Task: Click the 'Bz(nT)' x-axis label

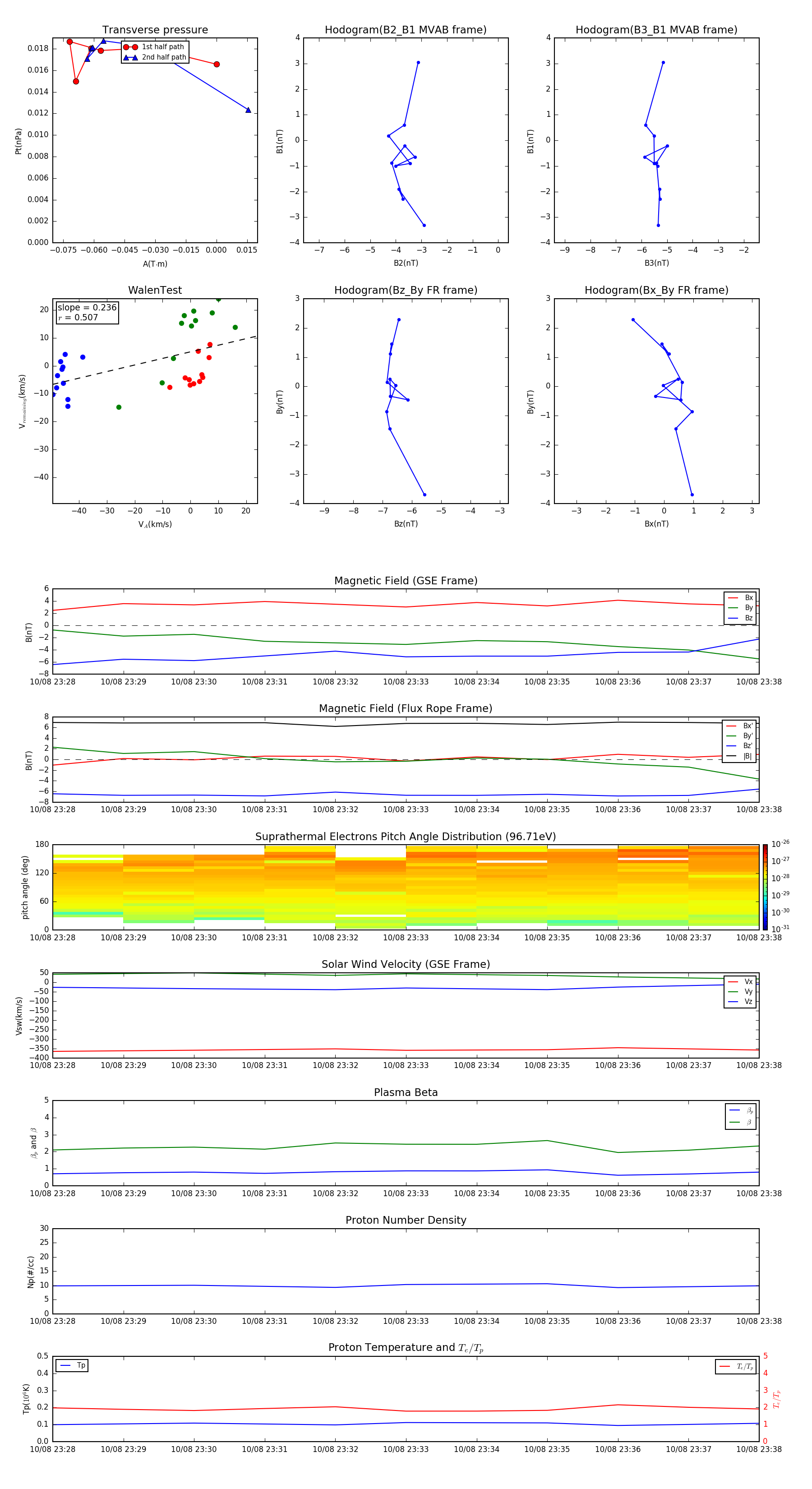Action: click(406, 524)
